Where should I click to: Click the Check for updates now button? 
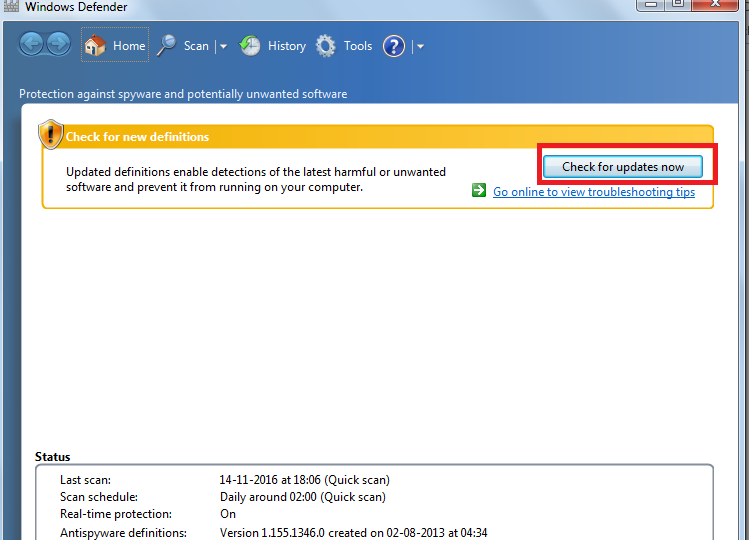(622, 166)
